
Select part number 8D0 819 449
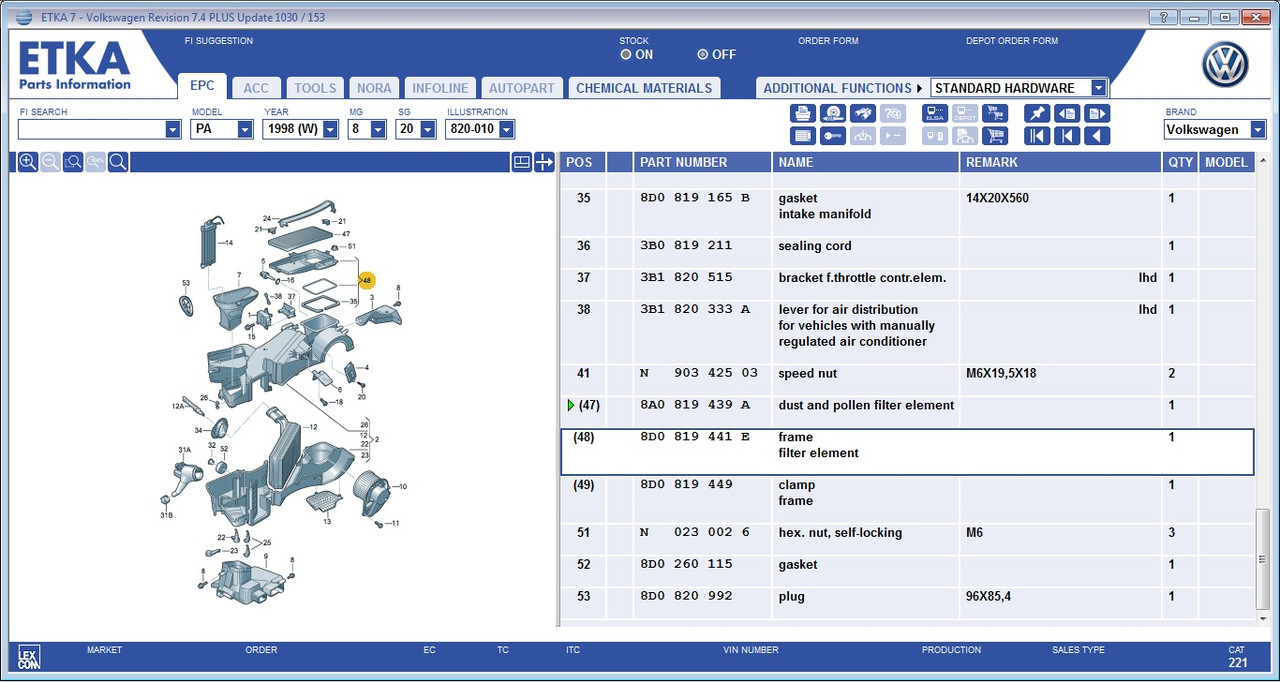(x=687, y=485)
